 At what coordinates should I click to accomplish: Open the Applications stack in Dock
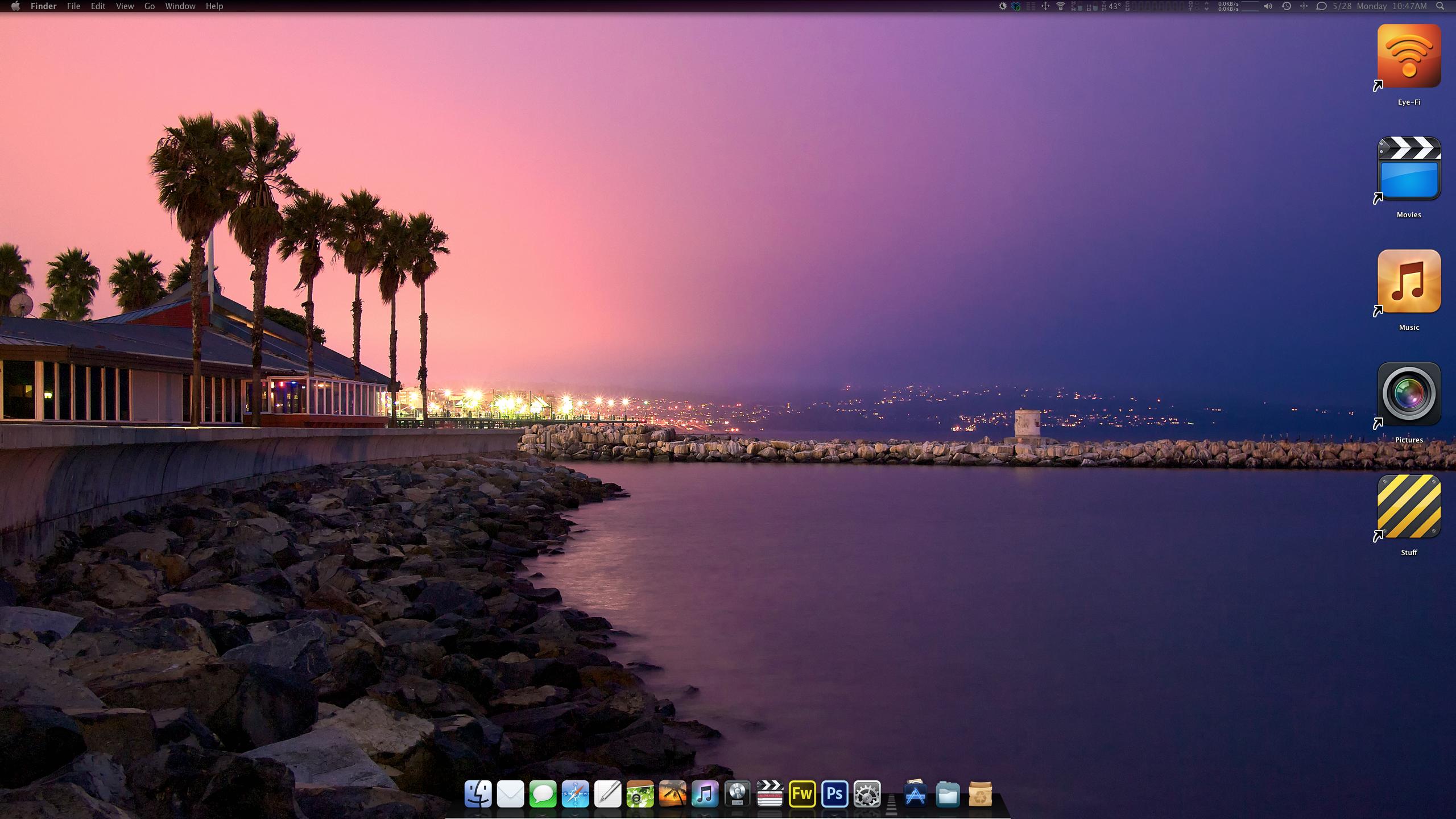click(x=915, y=793)
